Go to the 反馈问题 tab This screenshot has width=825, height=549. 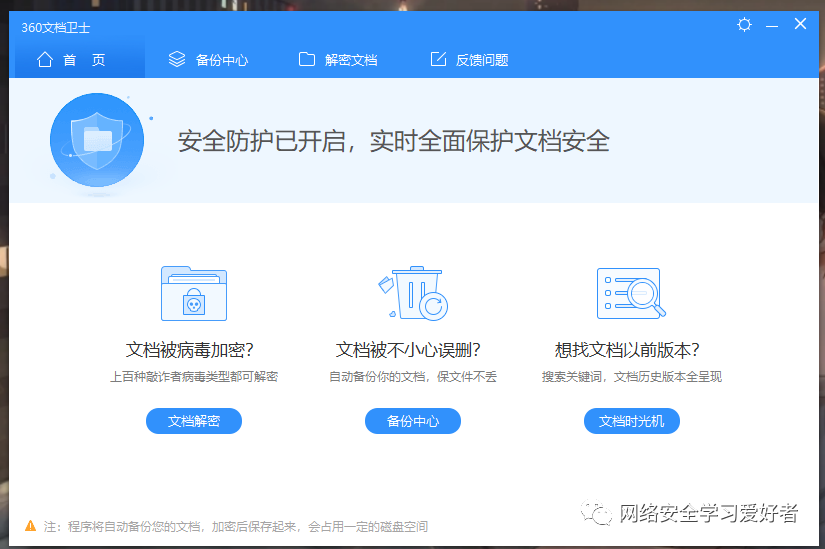click(469, 59)
